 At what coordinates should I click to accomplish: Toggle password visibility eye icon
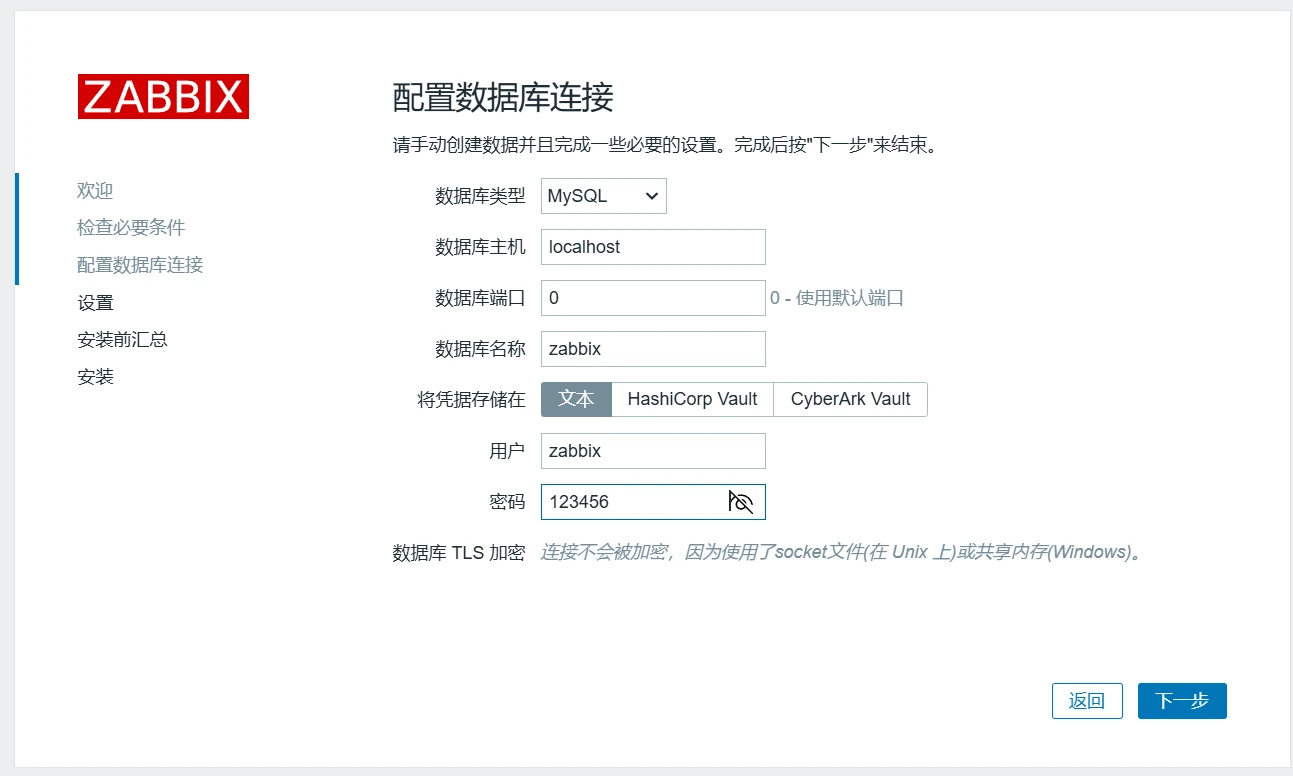740,502
